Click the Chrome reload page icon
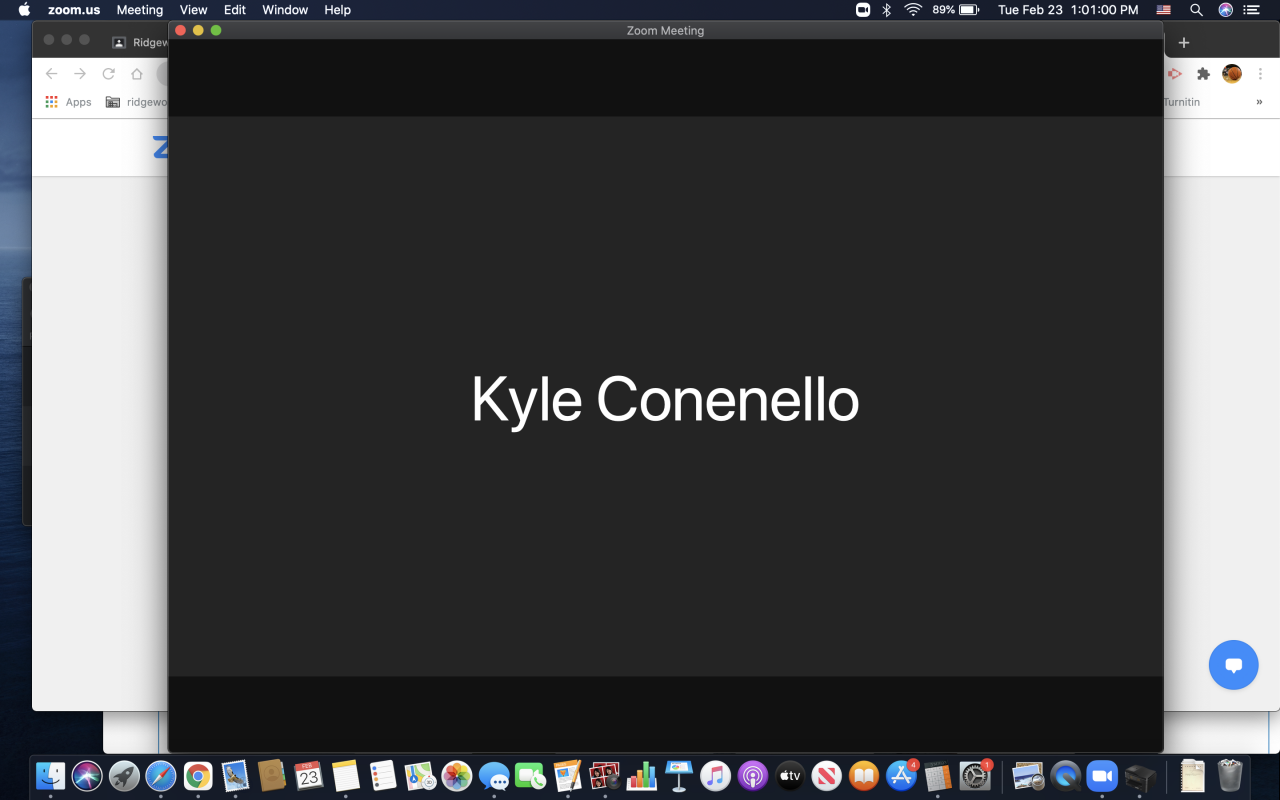The width and height of the screenshot is (1280, 800). tap(109, 74)
